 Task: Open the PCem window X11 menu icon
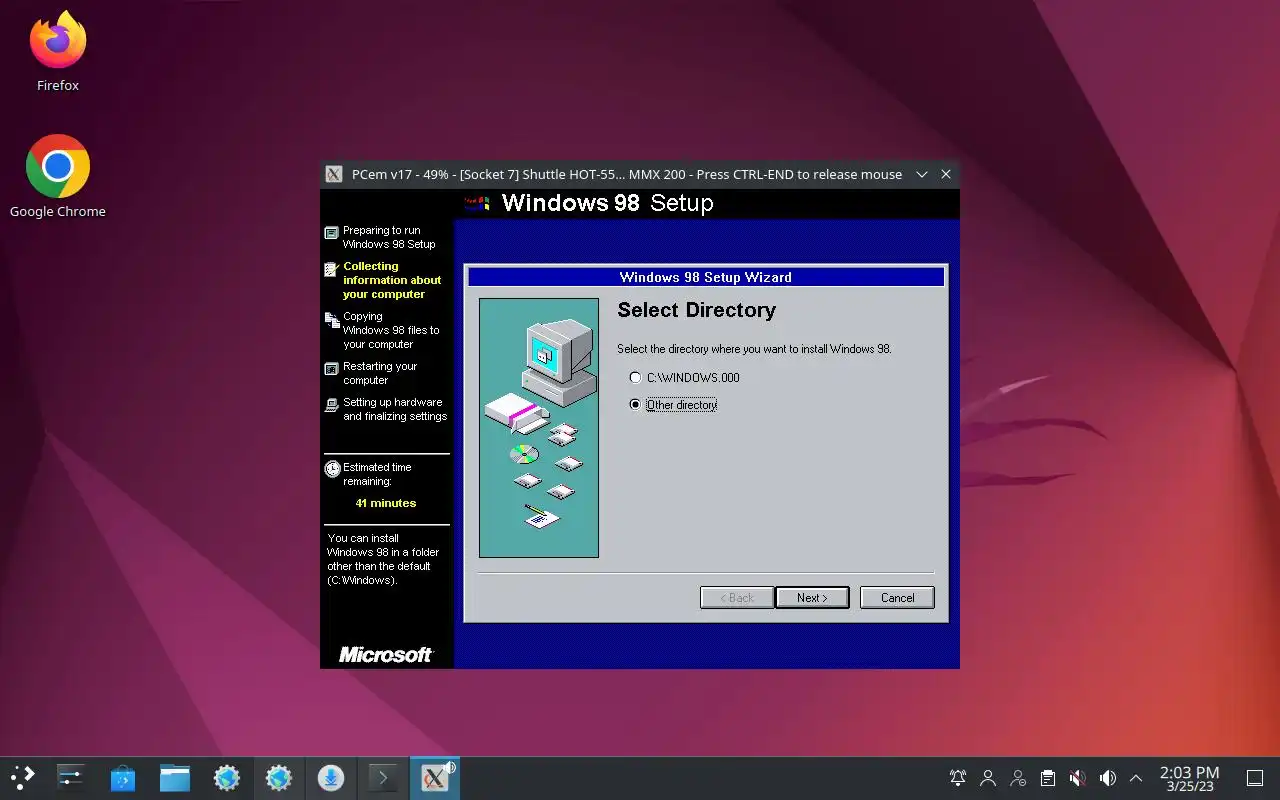click(x=334, y=174)
